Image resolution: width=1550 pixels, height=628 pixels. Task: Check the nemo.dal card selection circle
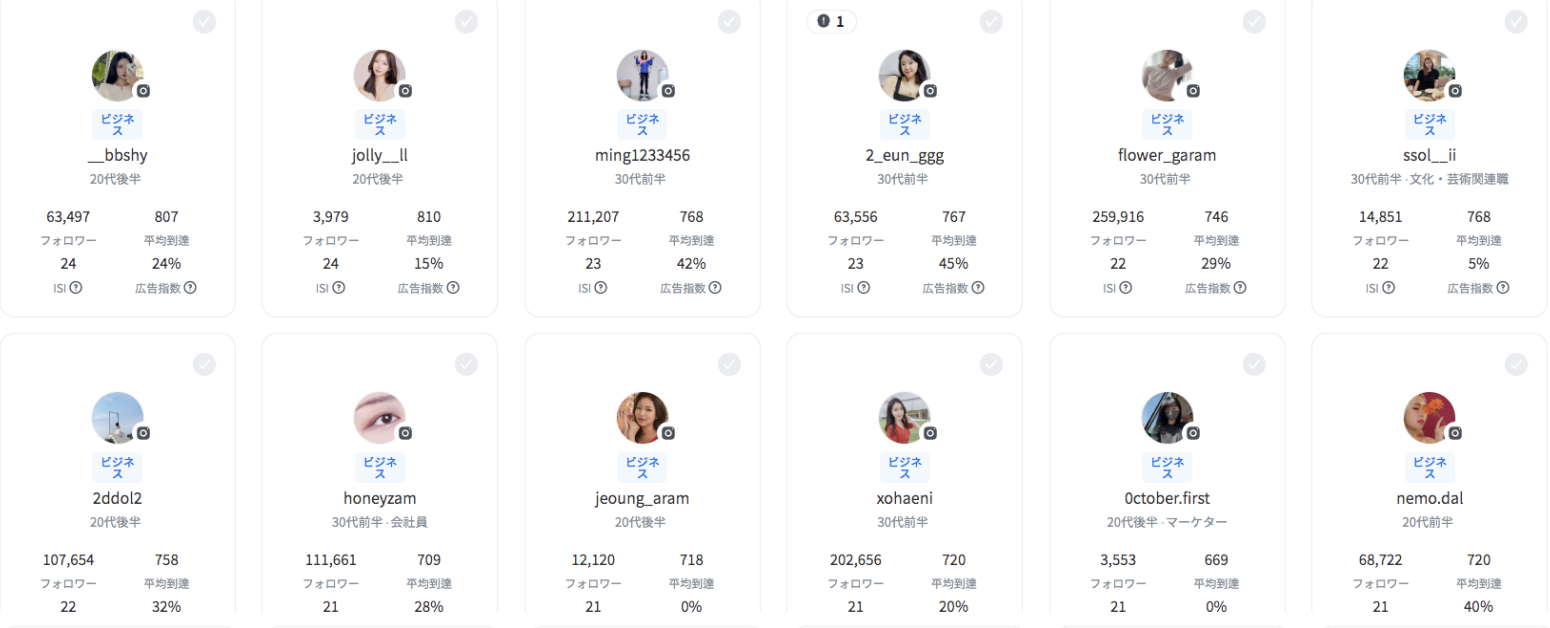pyautogui.click(x=1516, y=364)
